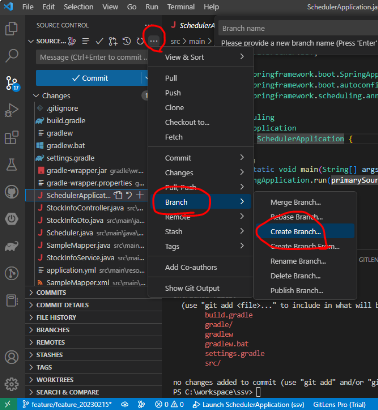Click the main breadcrumb segment
Image resolution: width=378 pixels, height=410 pixels.
pyautogui.click(x=197, y=41)
